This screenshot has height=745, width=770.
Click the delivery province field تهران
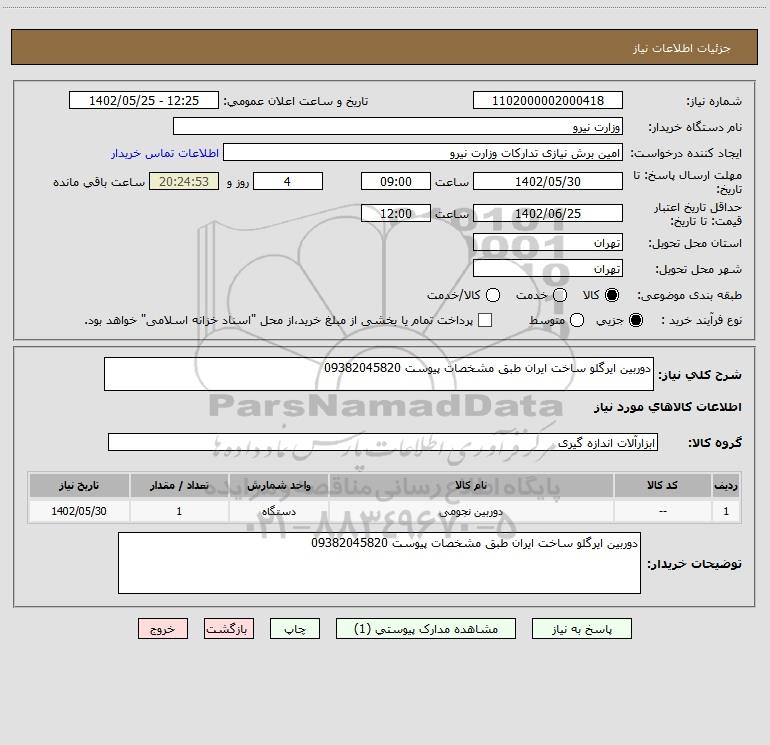548,242
